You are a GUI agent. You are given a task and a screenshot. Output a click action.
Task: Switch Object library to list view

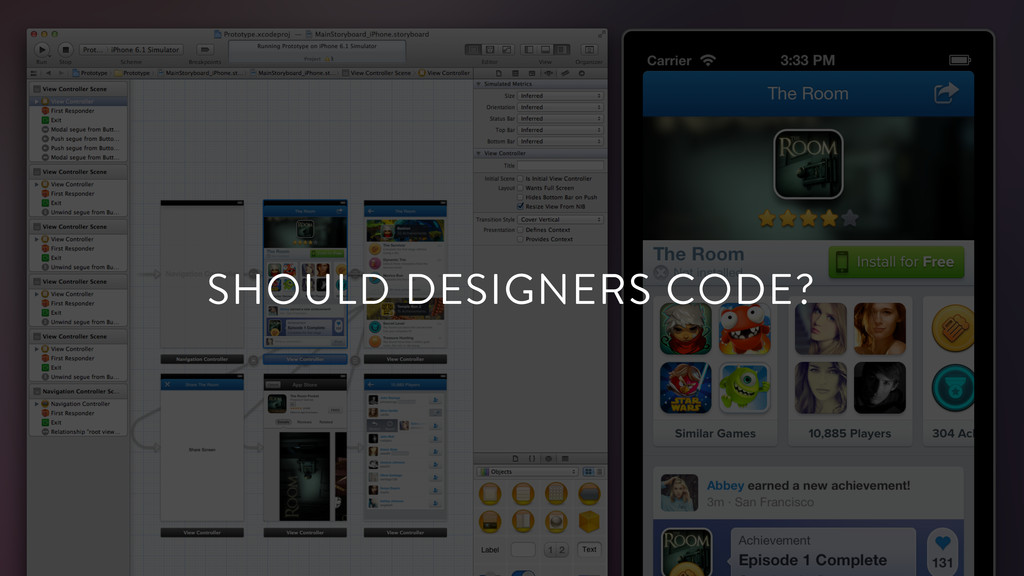click(x=600, y=472)
